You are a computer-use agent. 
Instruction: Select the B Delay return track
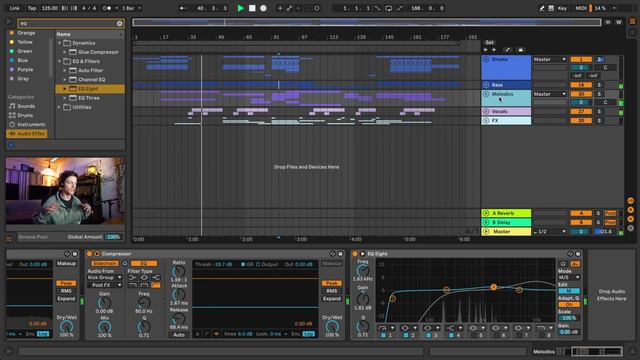point(506,222)
